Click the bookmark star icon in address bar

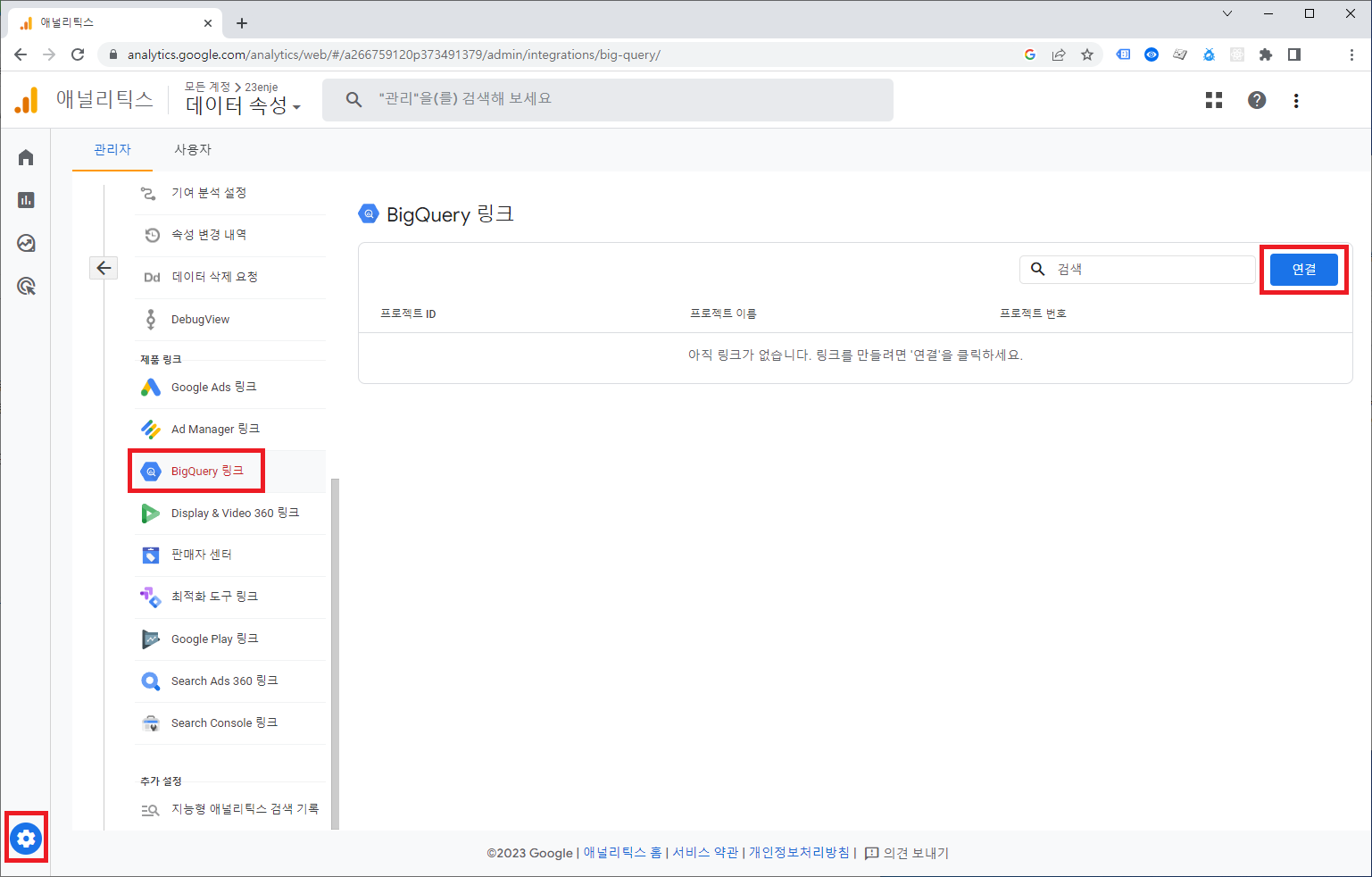pos(1087,54)
